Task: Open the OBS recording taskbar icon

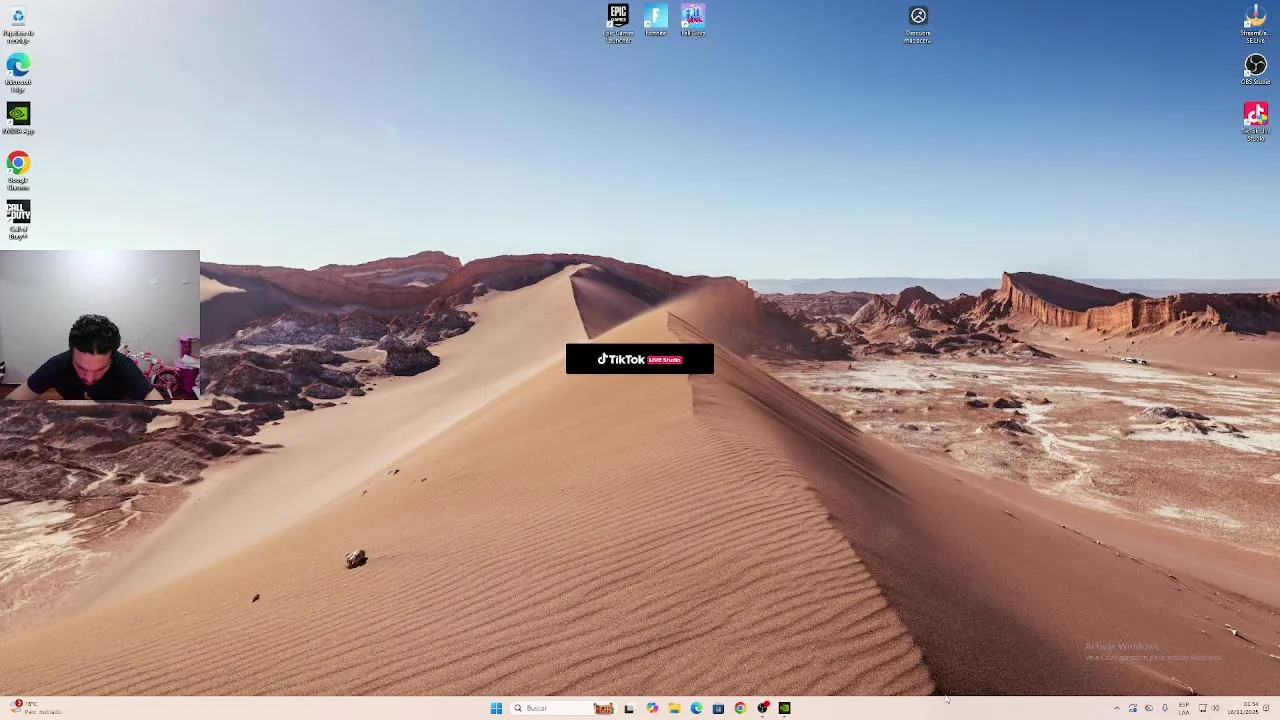Action: (763, 708)
